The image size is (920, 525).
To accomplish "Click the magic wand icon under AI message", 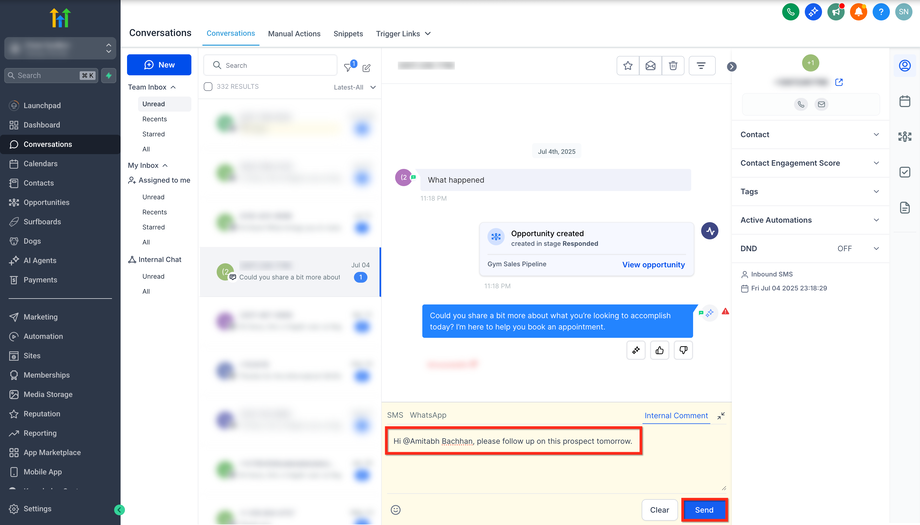I will pos(636,350).
